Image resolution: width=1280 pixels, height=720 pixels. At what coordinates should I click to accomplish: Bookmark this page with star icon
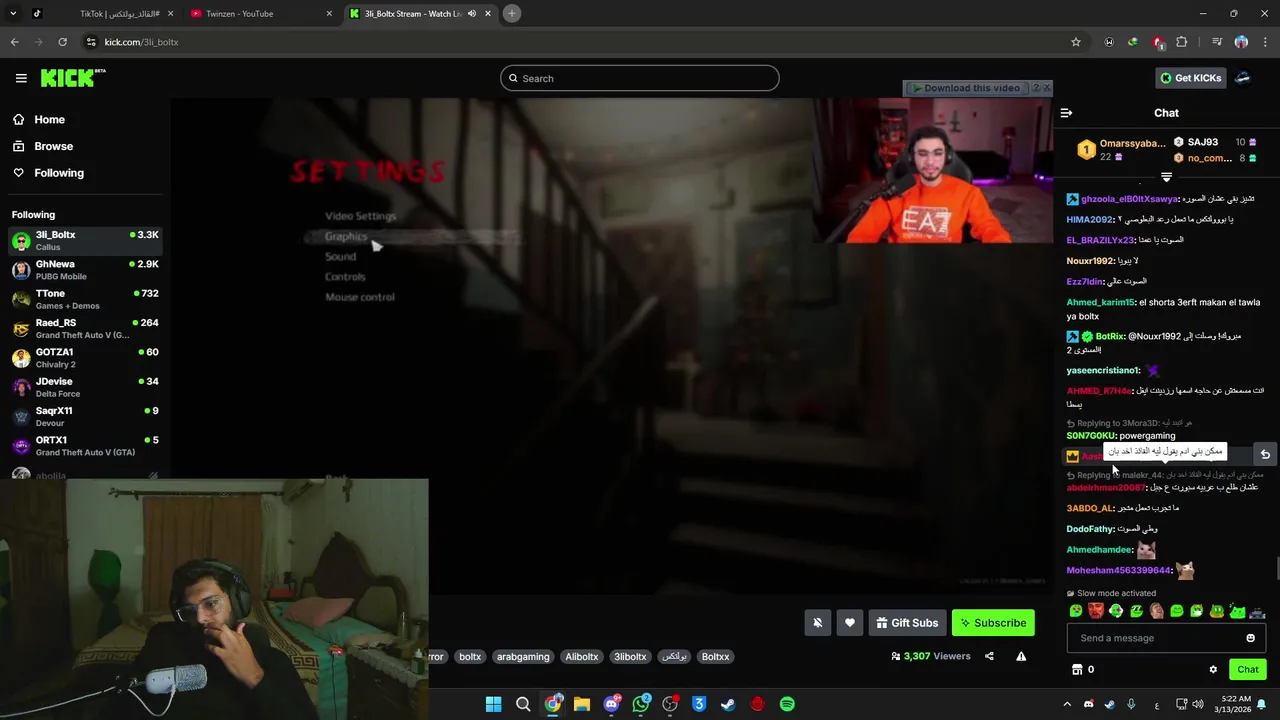click(x=1076, y=42)
